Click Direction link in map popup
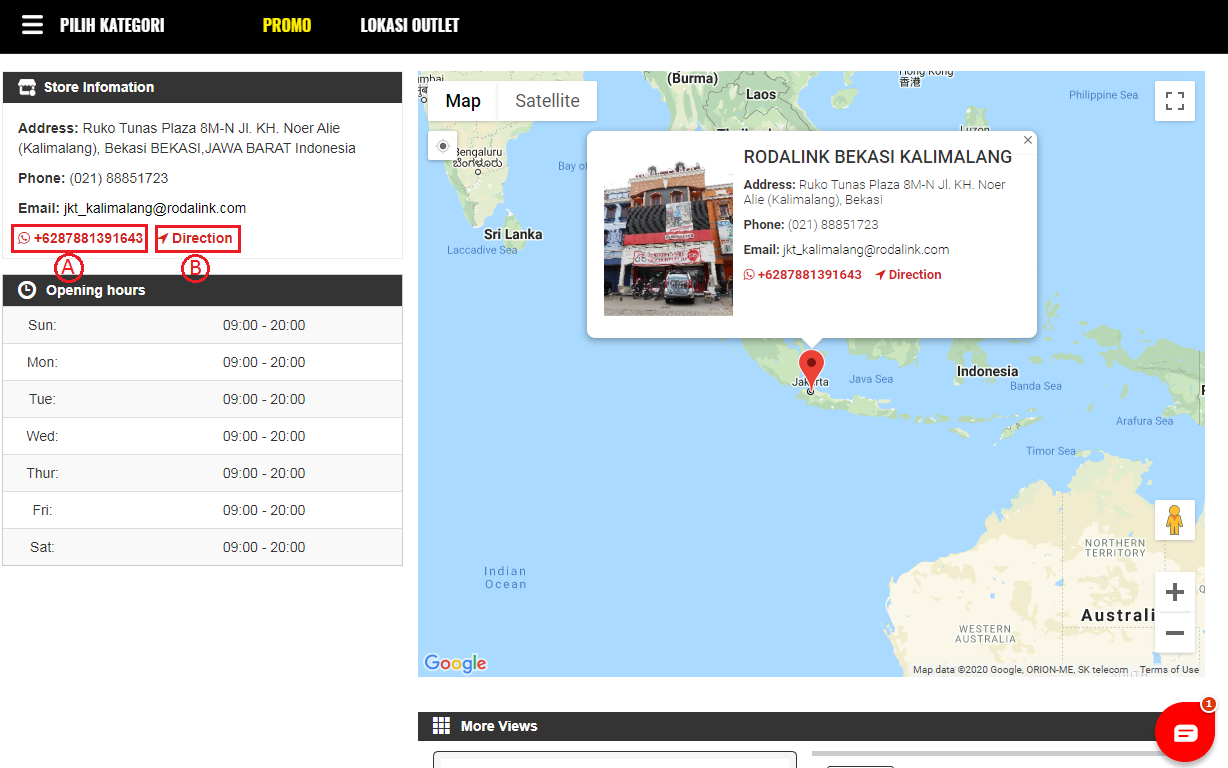 (x=908, y=275)
